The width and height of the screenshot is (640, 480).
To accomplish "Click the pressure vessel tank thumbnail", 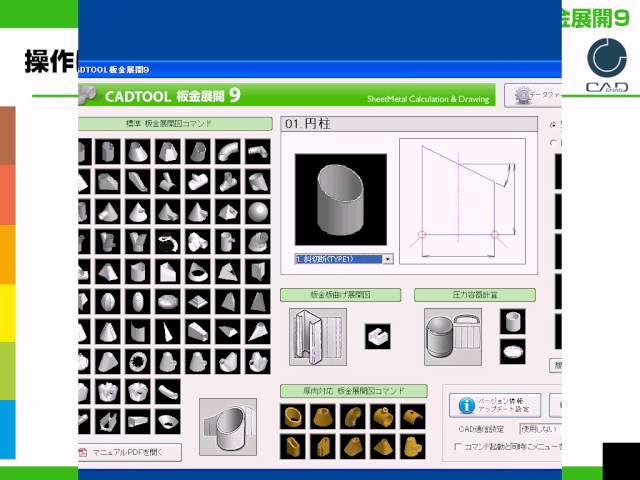I will [453, 337].
